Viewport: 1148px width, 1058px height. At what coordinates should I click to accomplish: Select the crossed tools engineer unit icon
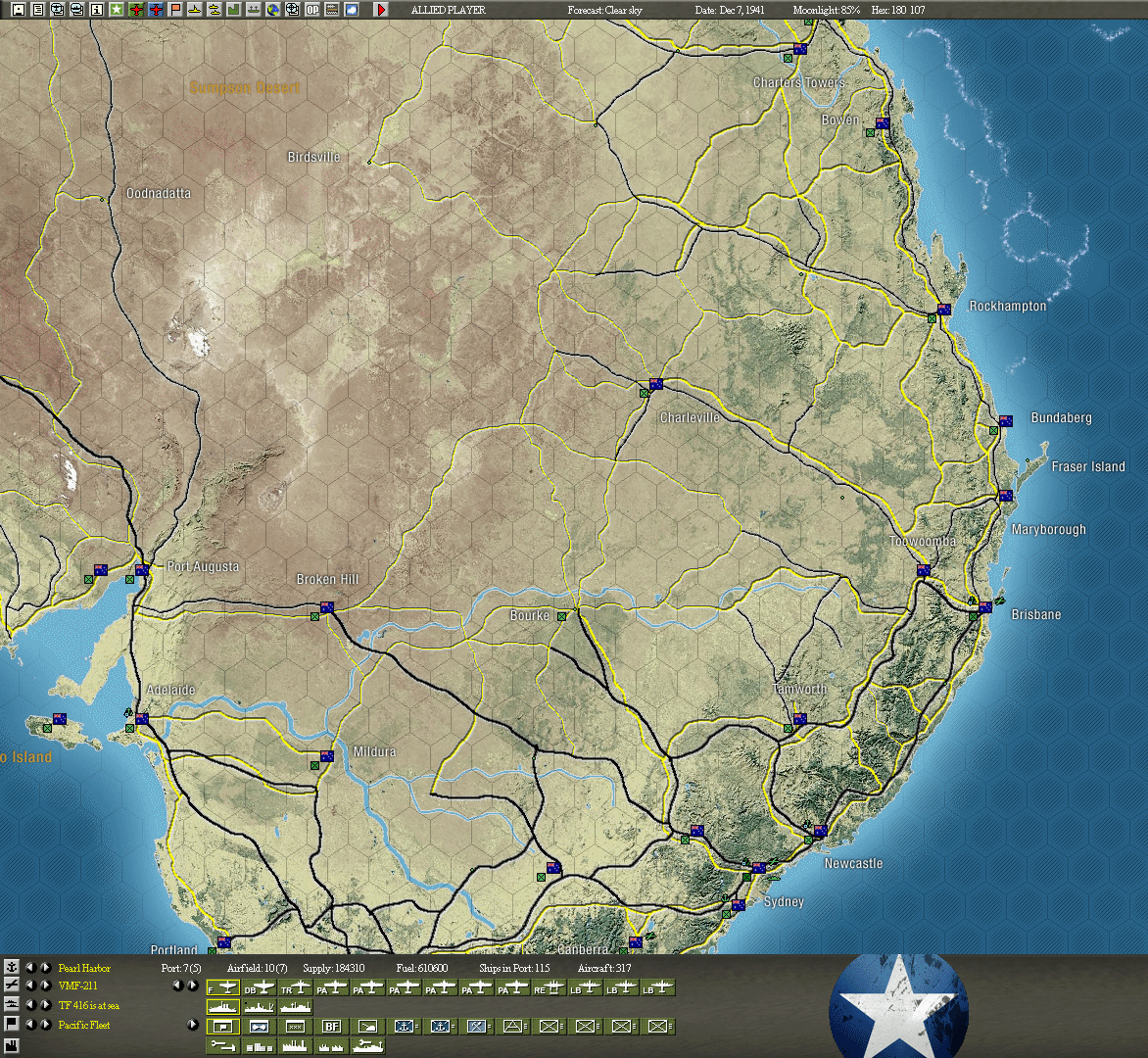pyautogui.click(x=477, y=1027)
